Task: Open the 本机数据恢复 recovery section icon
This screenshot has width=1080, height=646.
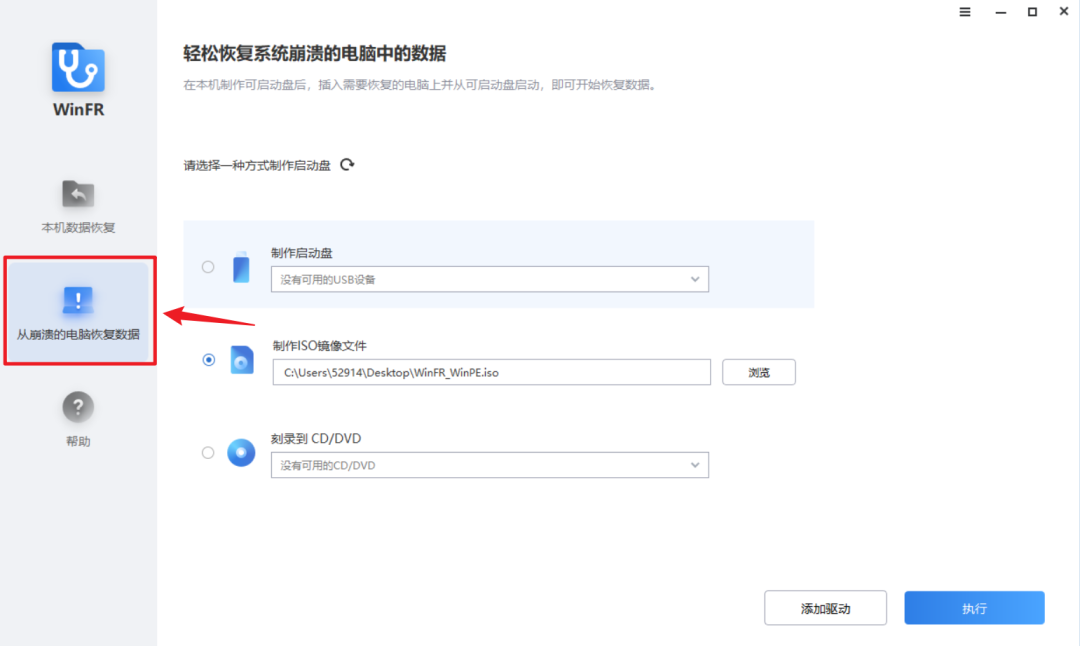Action: pos(78,195)
